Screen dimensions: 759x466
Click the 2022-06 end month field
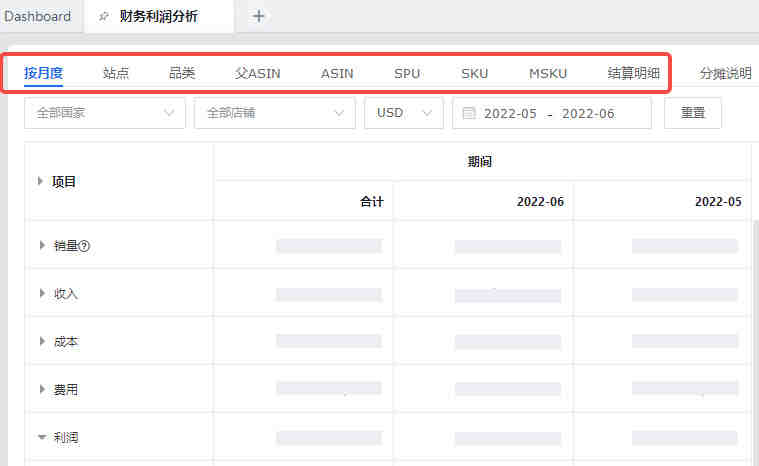click(588, 114)
